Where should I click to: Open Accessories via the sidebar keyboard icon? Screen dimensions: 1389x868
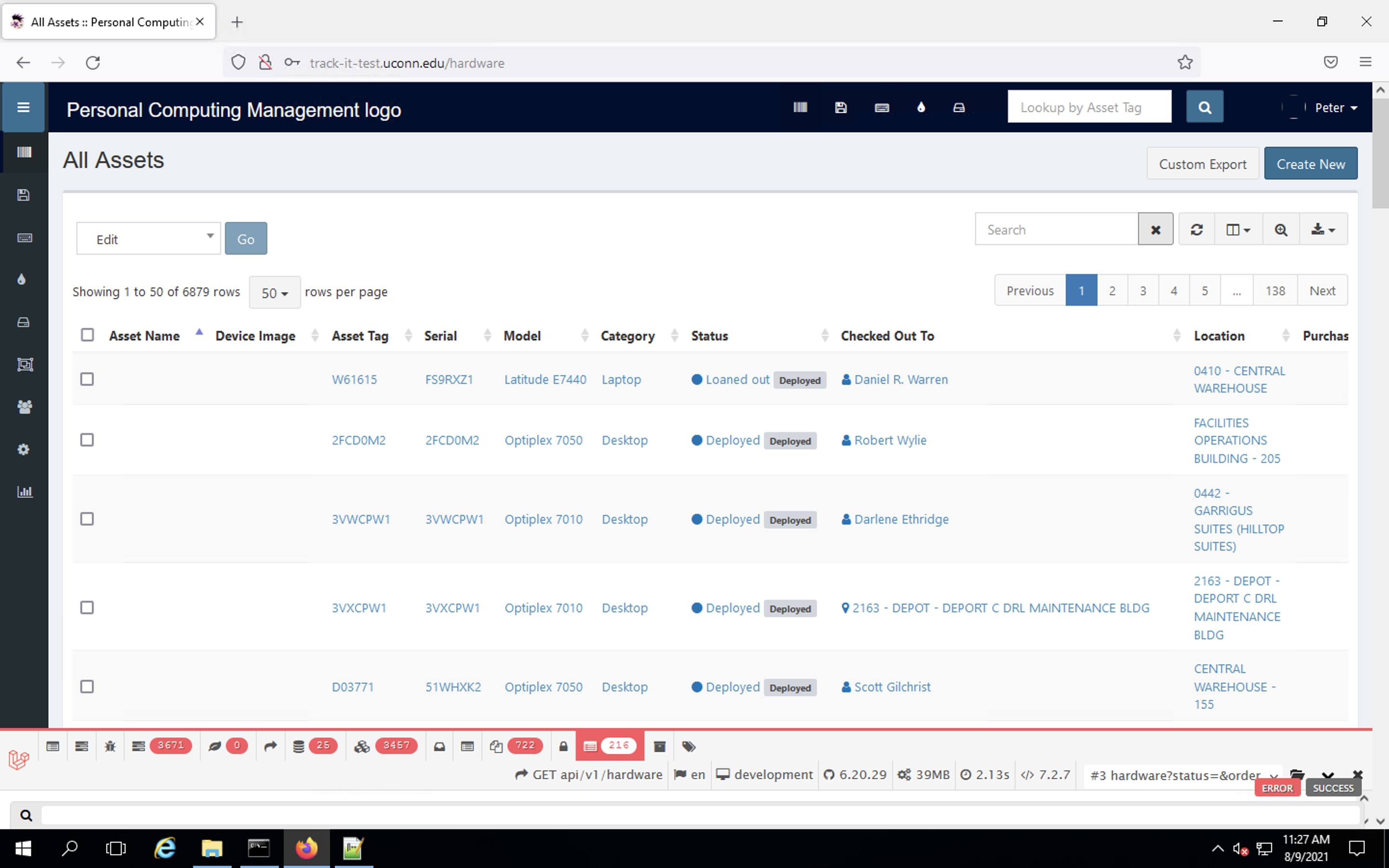click(x=24, y=238)
